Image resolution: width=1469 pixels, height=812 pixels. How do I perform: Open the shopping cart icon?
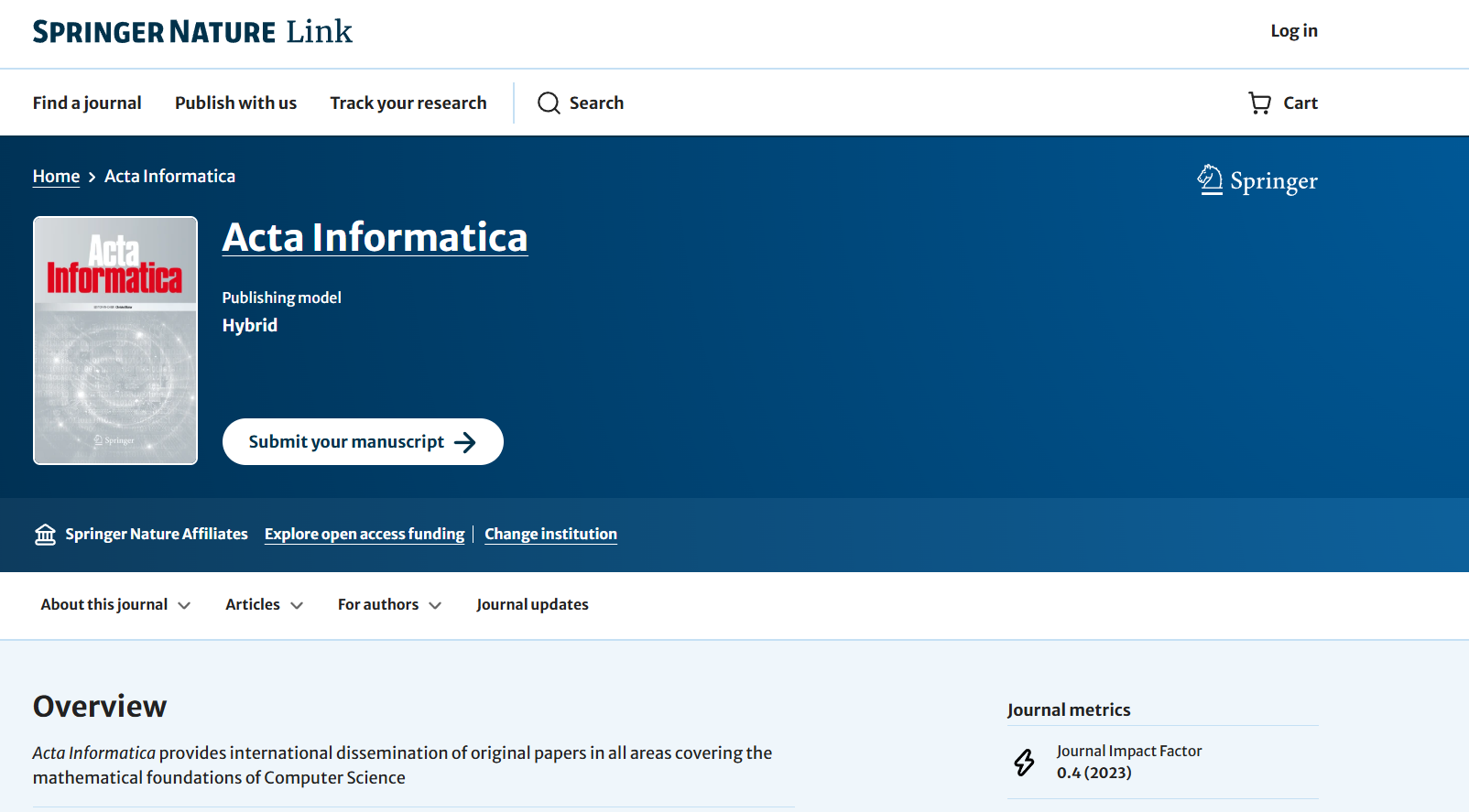1260,103
